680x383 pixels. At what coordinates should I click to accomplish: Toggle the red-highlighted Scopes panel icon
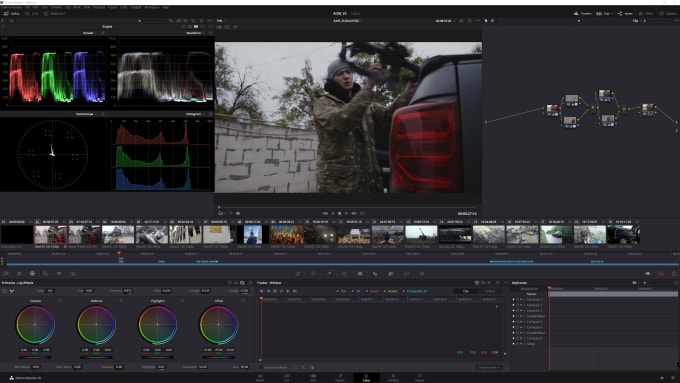coord(660,274)
